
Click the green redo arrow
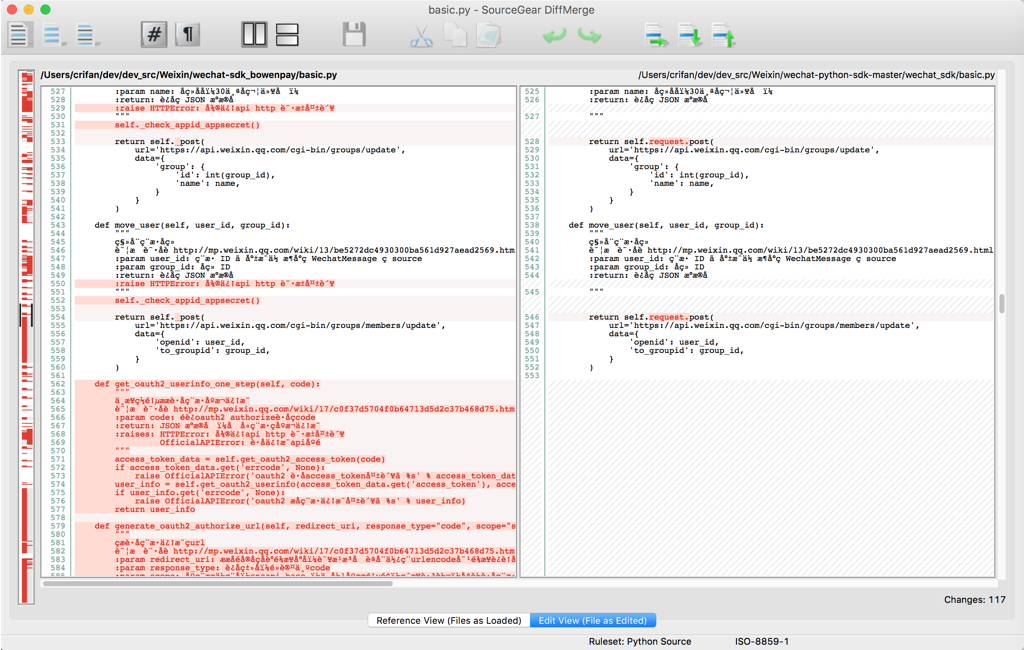[589, 36]
